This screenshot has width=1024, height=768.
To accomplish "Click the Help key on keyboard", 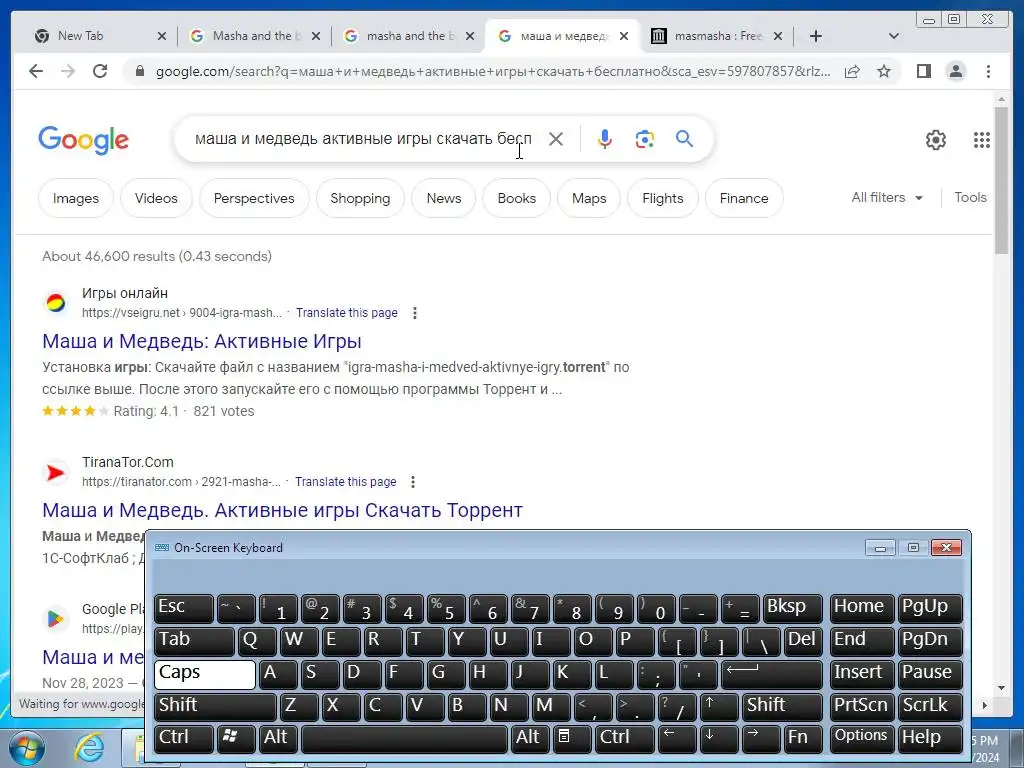I will pyautogui.click(x=930, y=738).
